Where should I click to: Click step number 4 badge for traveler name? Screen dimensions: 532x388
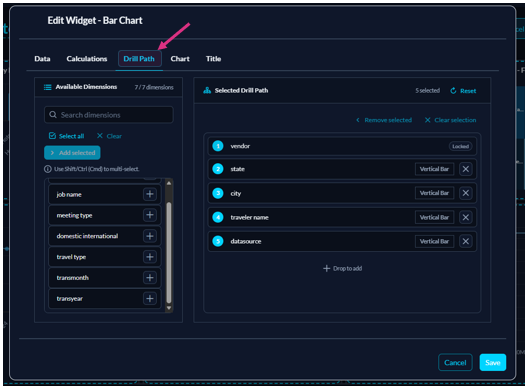pos(218,217)
